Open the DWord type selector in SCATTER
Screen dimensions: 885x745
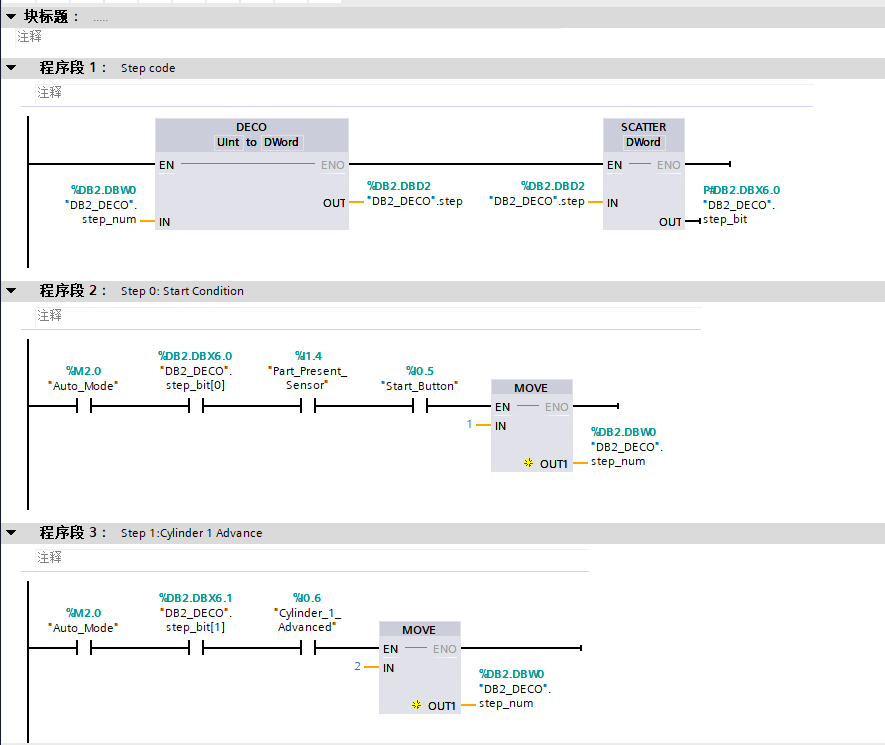pos(643,142)
